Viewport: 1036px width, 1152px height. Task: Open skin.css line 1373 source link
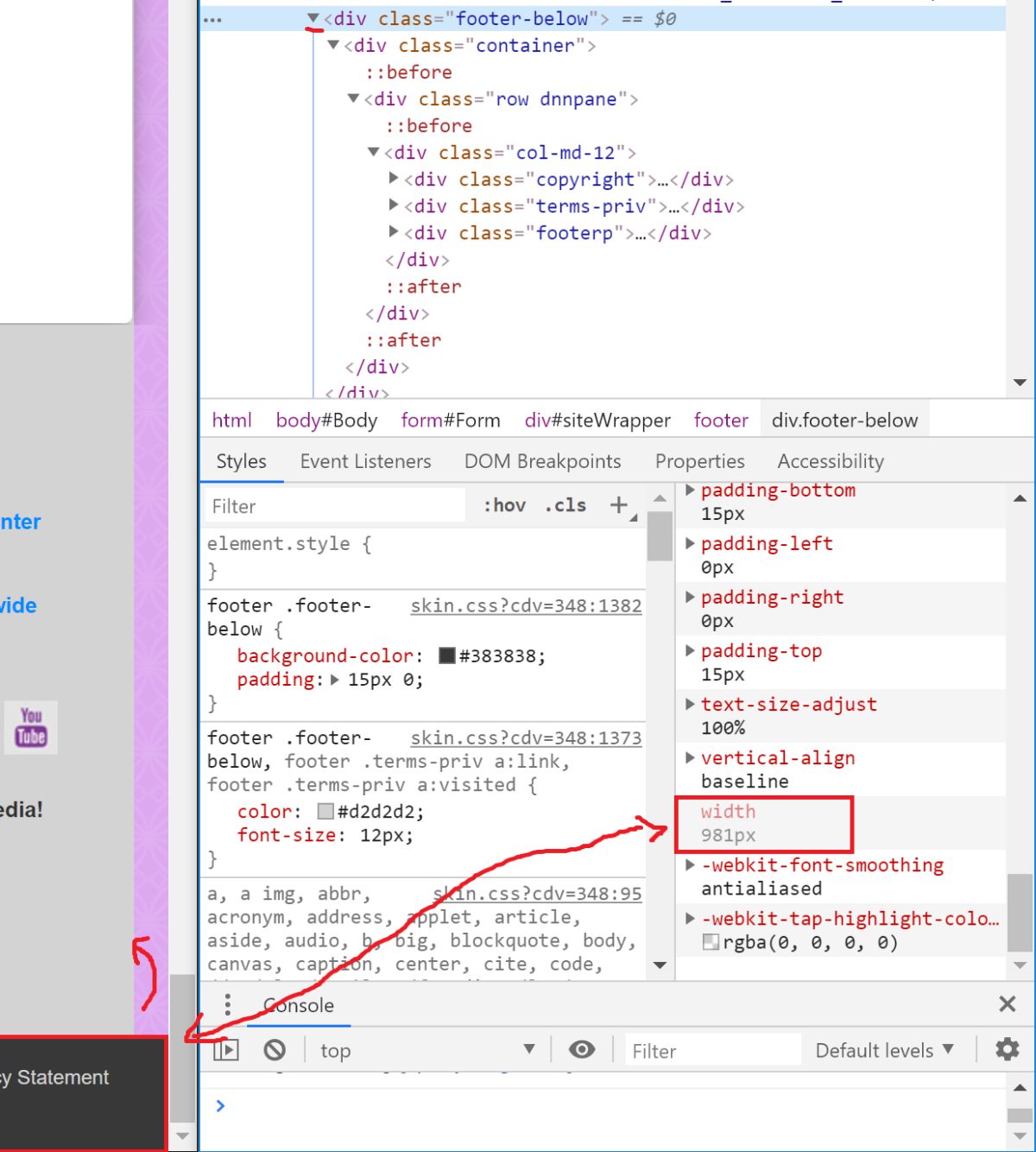(526, 737)
